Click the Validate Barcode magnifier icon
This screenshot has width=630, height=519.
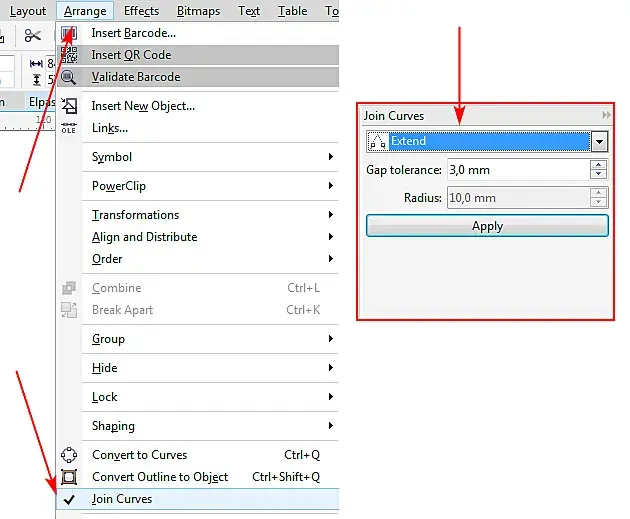click(69, 77)
